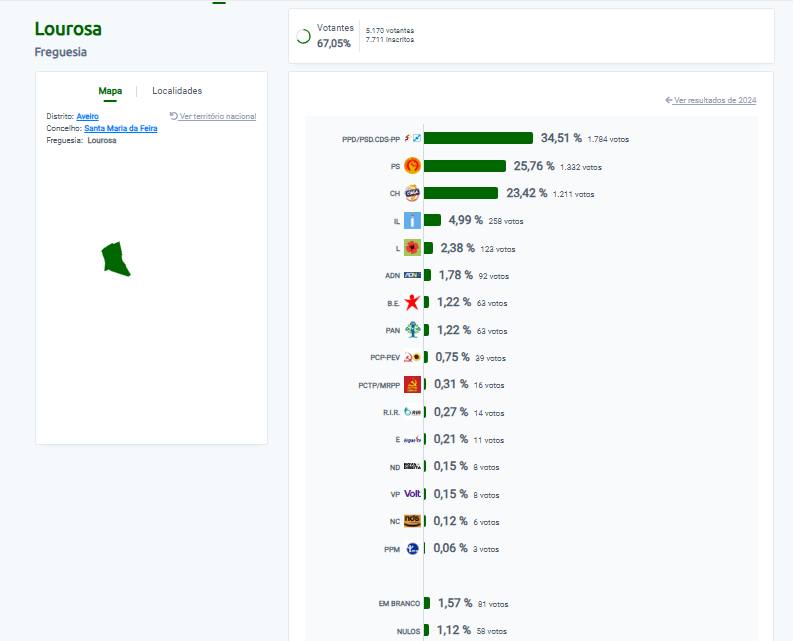Click Ver território nacional link
This screenshot has height=641, width=793.
click(218, 116)
